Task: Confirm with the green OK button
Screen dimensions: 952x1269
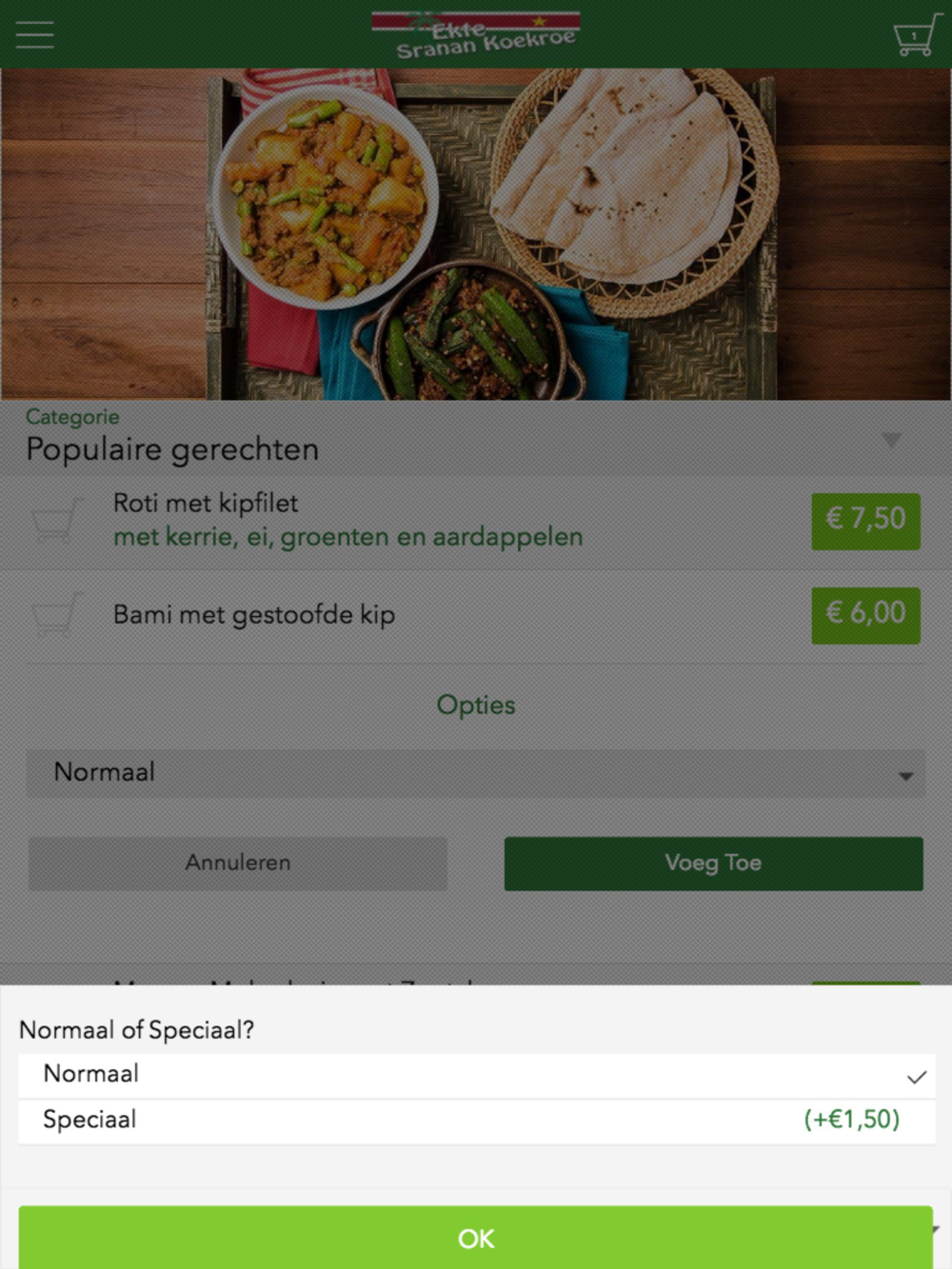Action: tap(475, 1238)
